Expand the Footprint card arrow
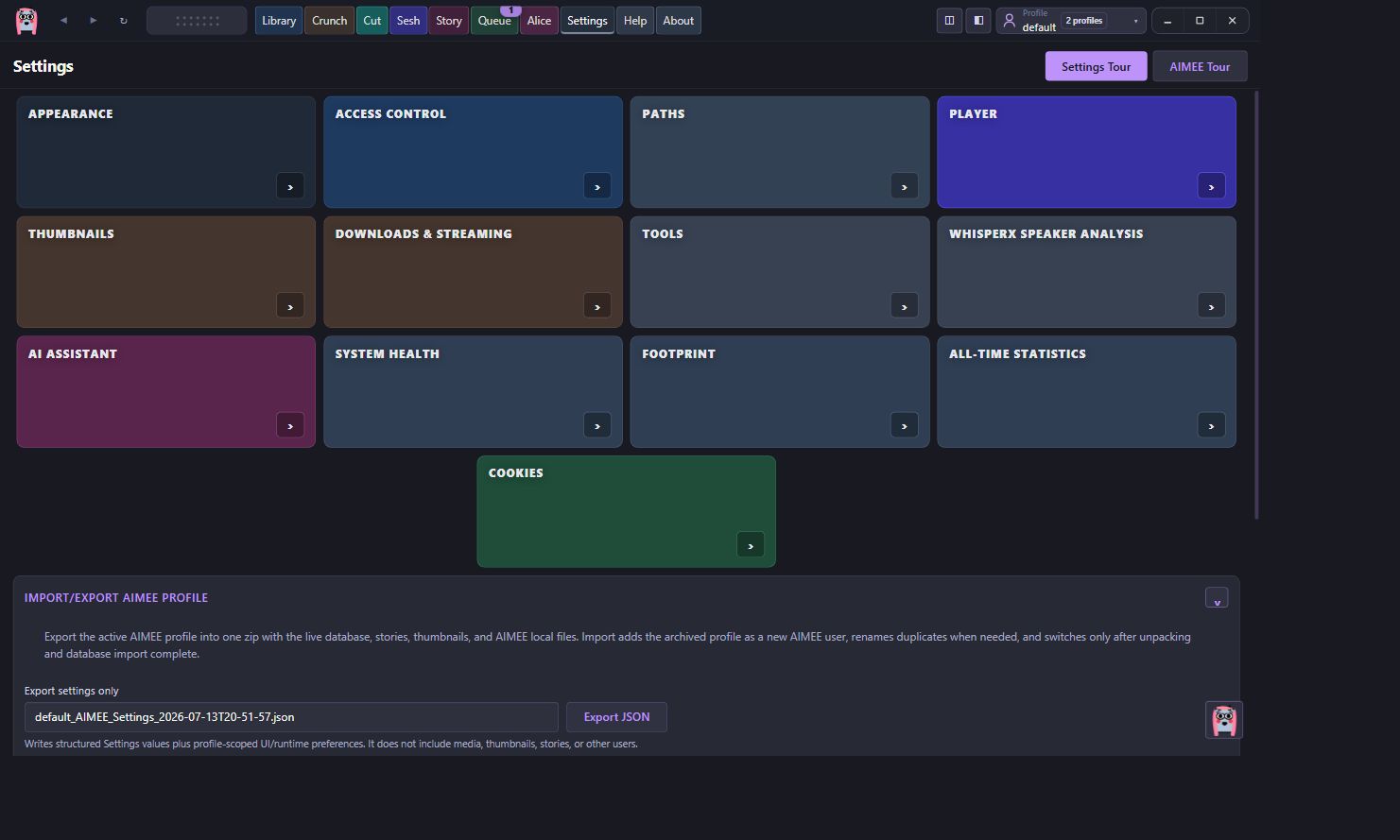 click(905, 425)
